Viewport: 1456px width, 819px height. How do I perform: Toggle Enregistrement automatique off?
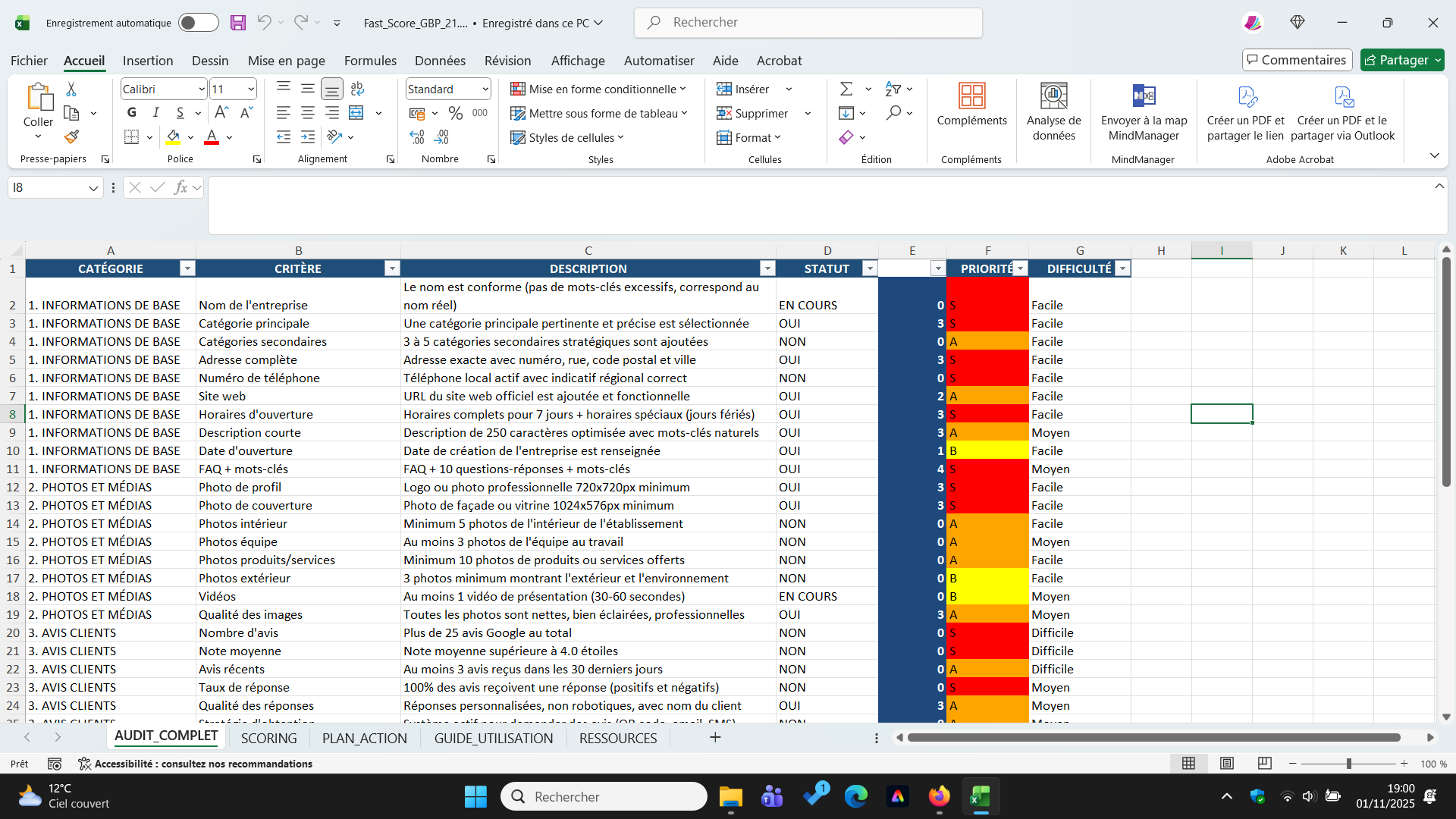tap(198, 23)
